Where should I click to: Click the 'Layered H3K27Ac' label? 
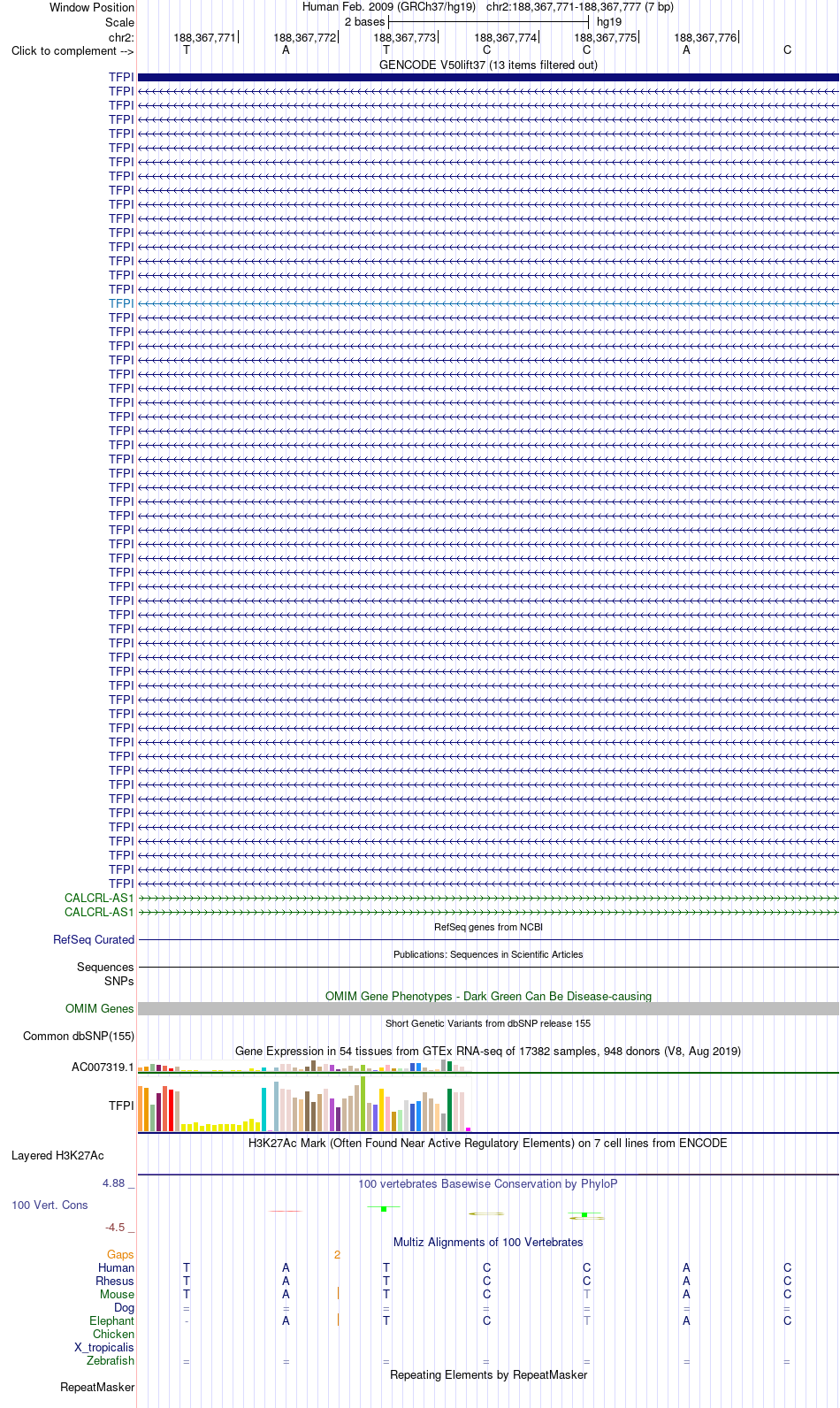[57, 1155]
